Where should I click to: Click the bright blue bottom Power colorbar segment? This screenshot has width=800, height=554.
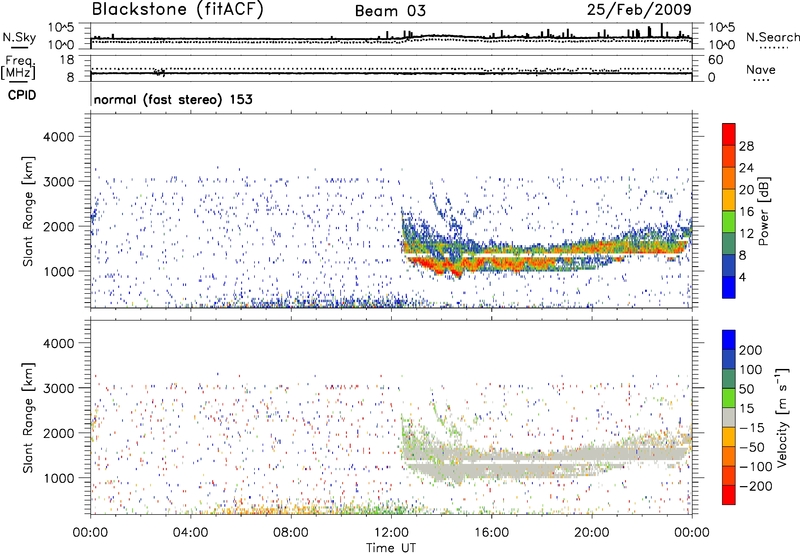point(729,287)
